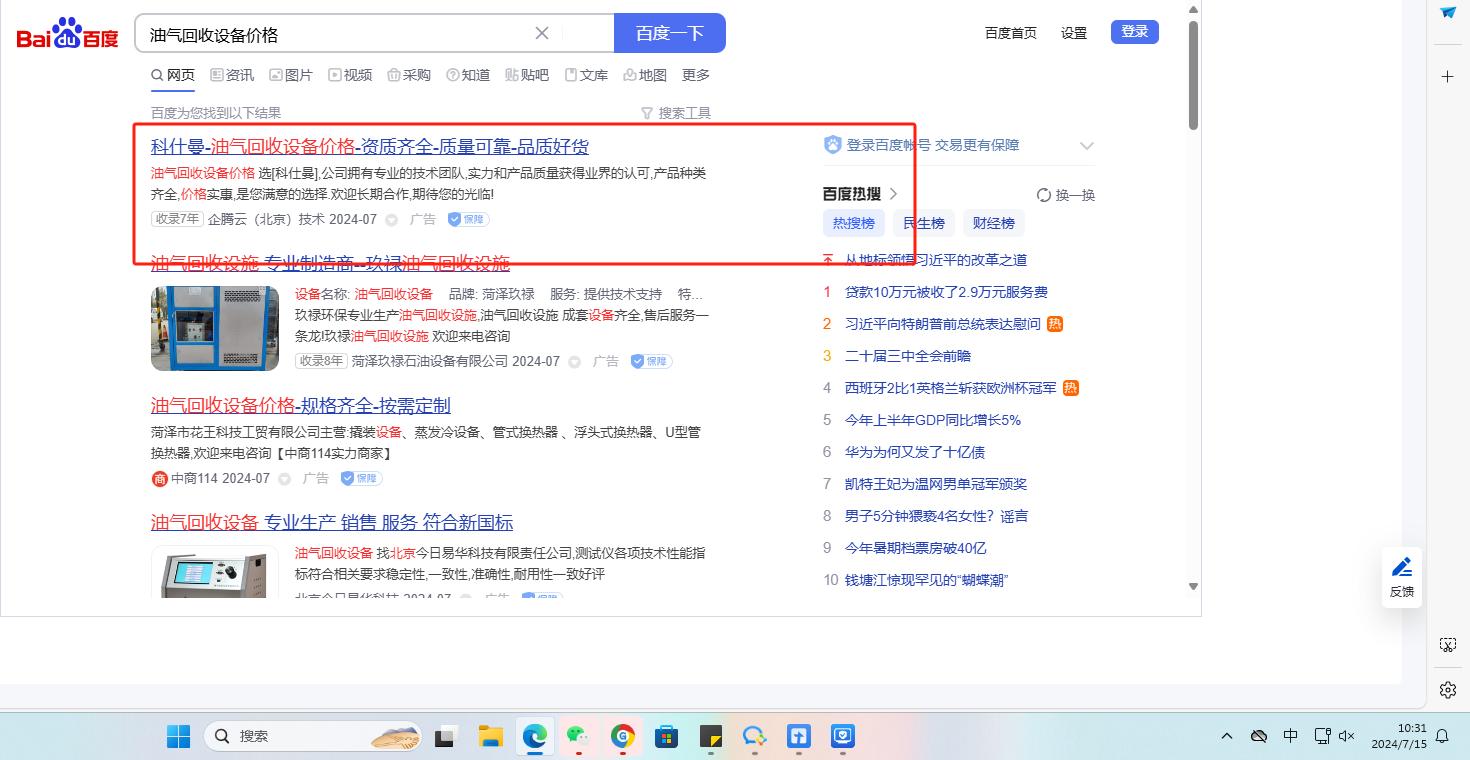Viewport: 1470px width, 760px height.
Task: Click the plus icon in Edge sidebar
Action: [x=1447, y=77]
